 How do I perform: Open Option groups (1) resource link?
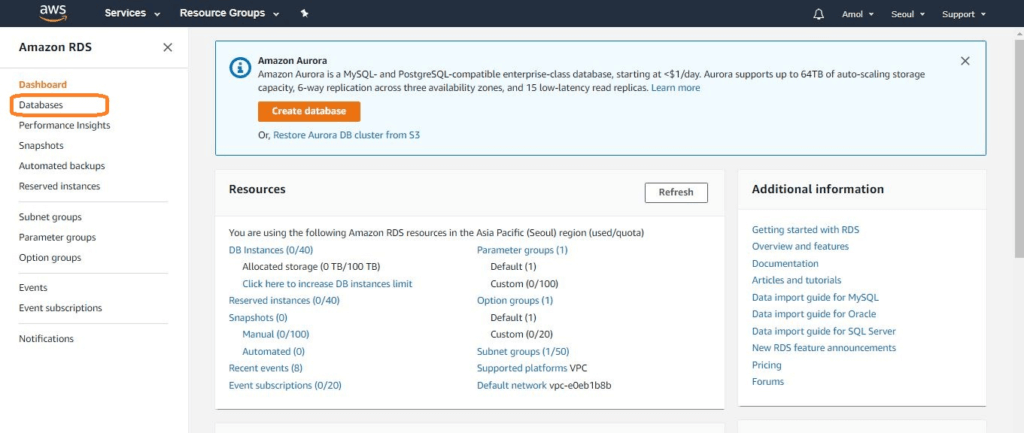coord(515,300)
